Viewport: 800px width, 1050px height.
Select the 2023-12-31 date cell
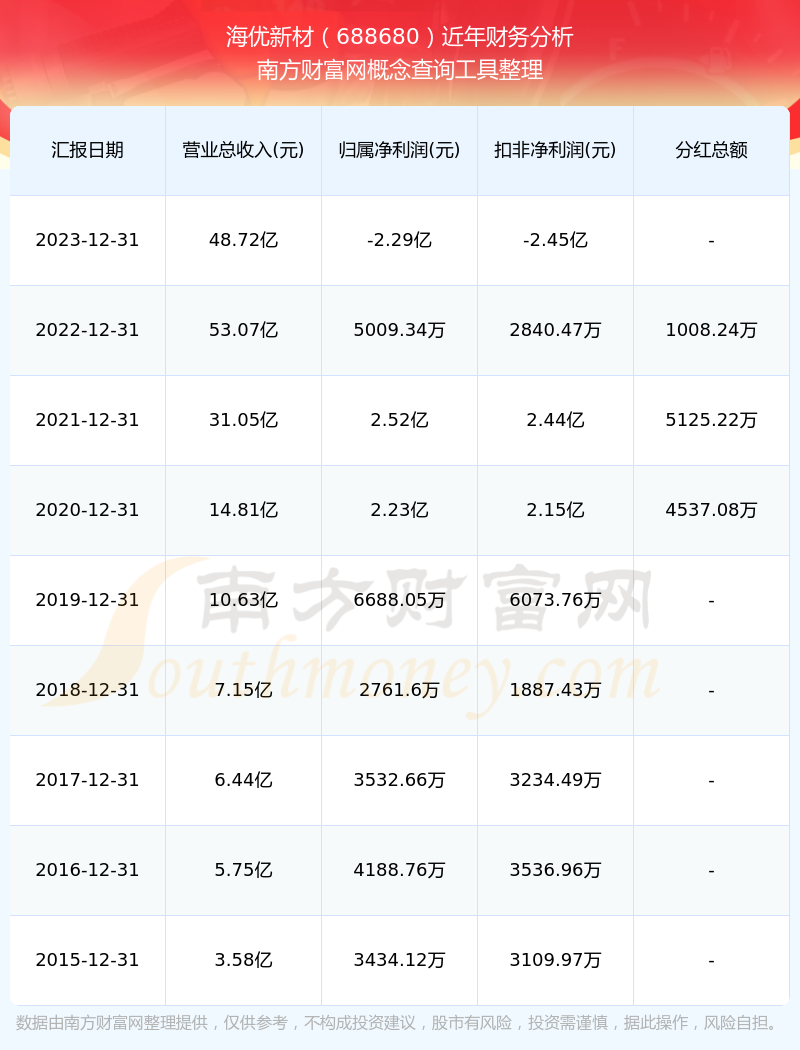point(88,240)
